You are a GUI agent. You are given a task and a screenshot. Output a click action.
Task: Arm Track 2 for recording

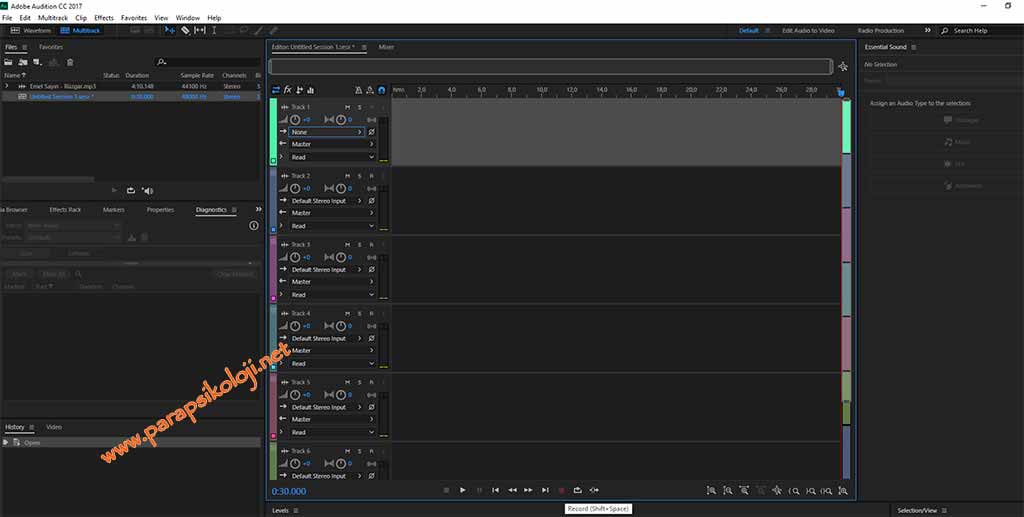[x=372, y=176]
